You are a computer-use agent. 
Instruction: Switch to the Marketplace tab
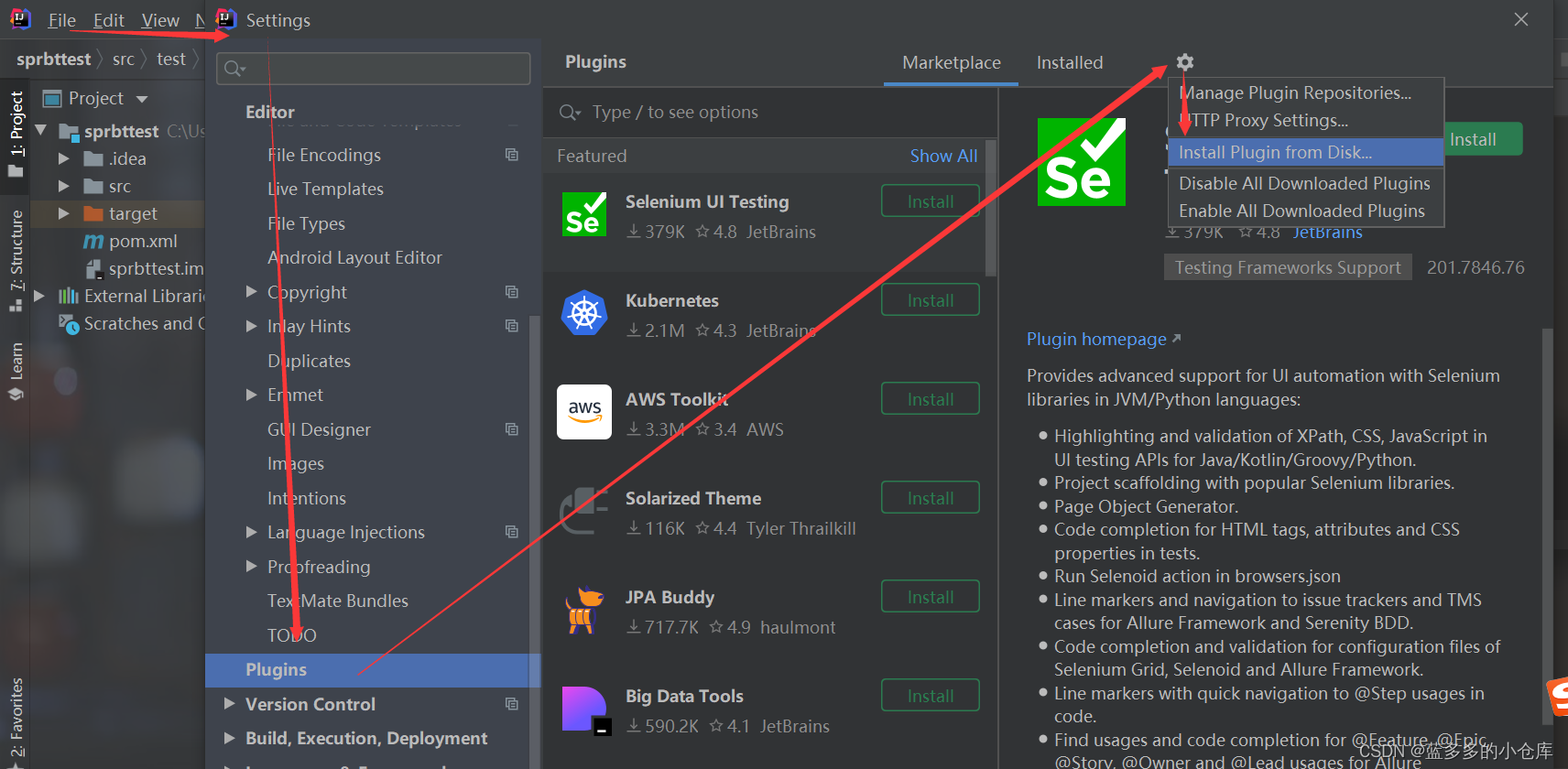pos(951,62)
